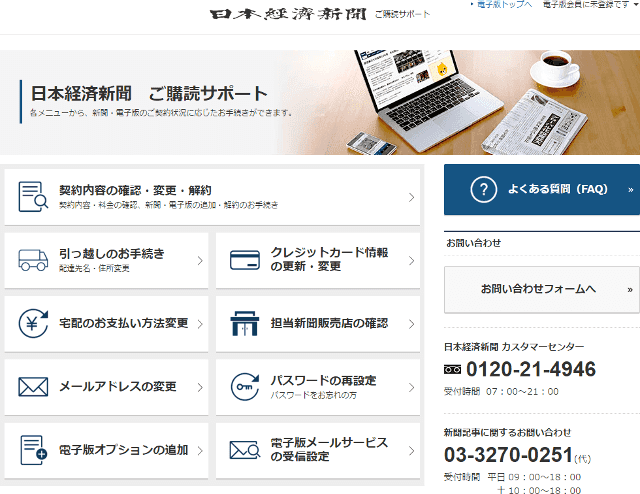Click the newspaper store building icon
The image size is (640, 494).
click(x=244, y=323)
